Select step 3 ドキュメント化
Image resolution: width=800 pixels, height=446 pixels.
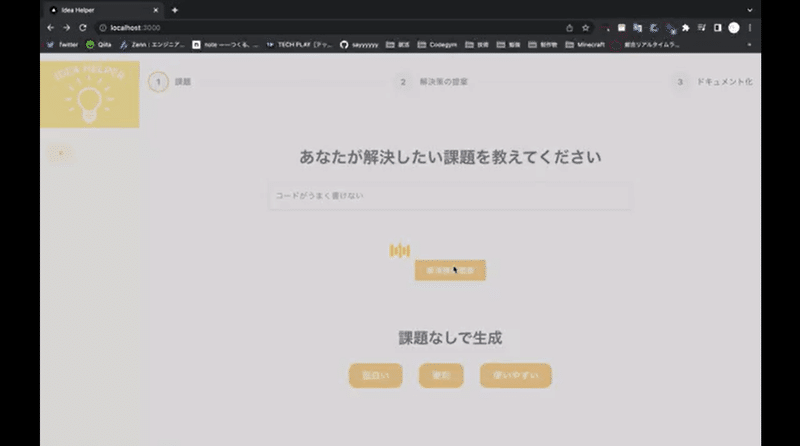pos(712,82)
